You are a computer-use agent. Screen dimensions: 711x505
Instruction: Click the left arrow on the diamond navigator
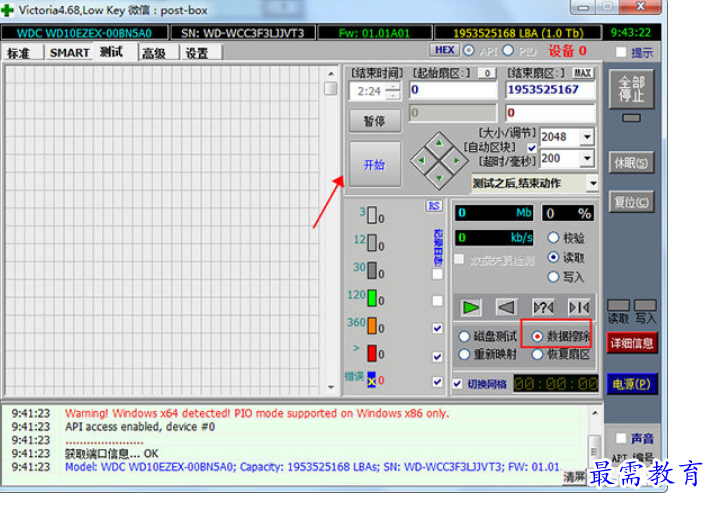click(422, 160)
